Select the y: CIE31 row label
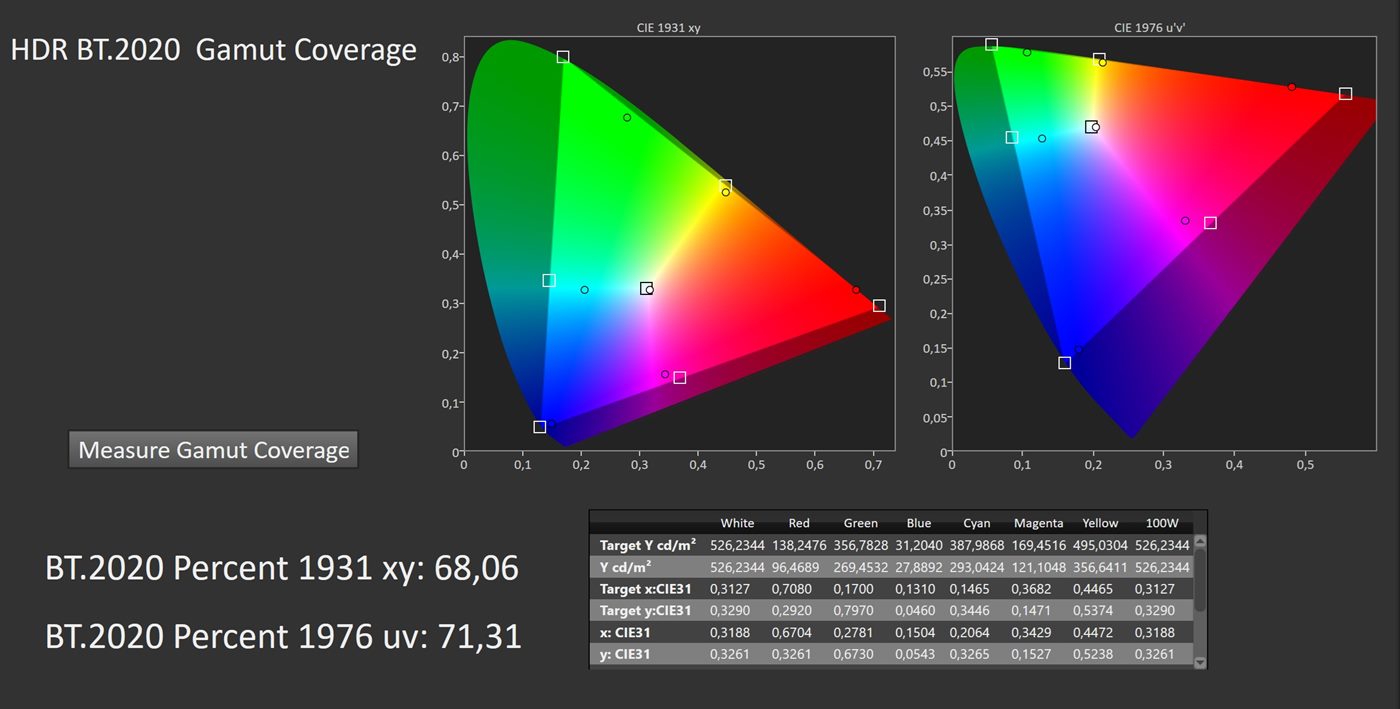Screen dimensions: 1400x709 627,654
